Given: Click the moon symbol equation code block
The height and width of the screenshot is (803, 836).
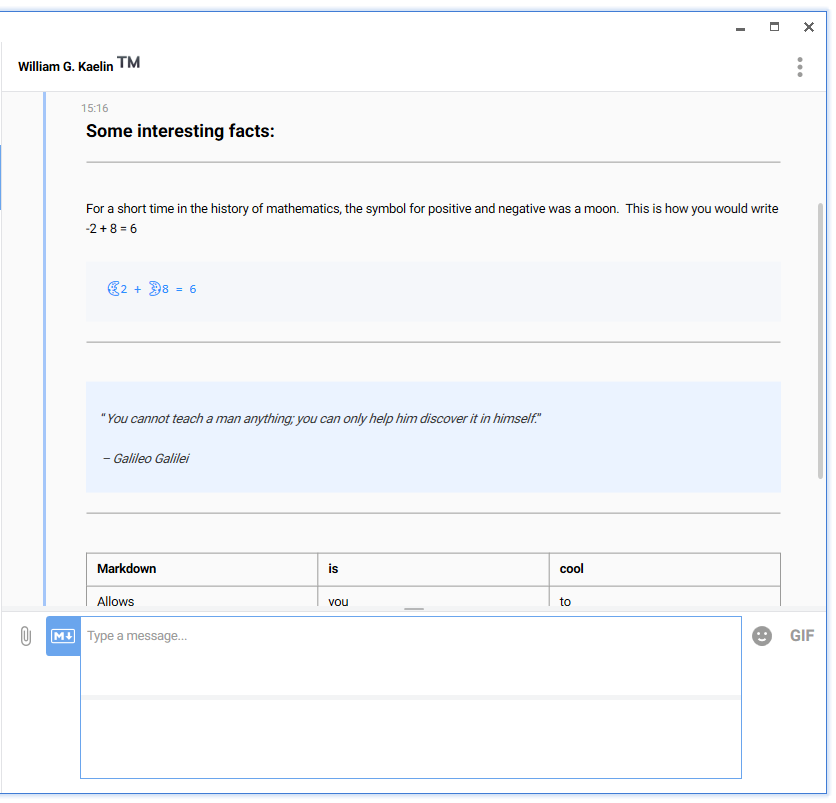Looking at the screenshot, I should point(433,290).
